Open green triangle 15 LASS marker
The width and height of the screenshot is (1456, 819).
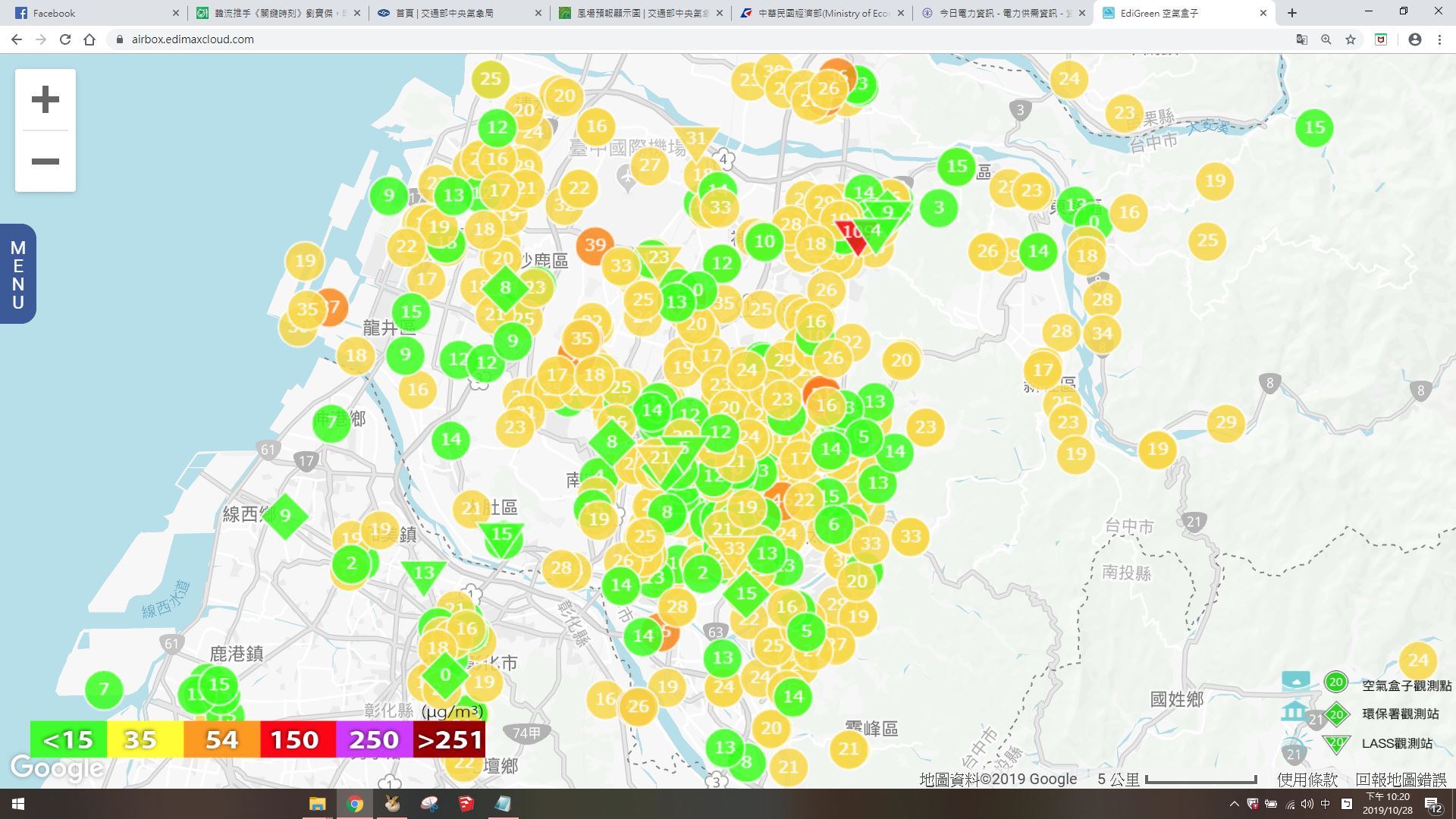502,537
